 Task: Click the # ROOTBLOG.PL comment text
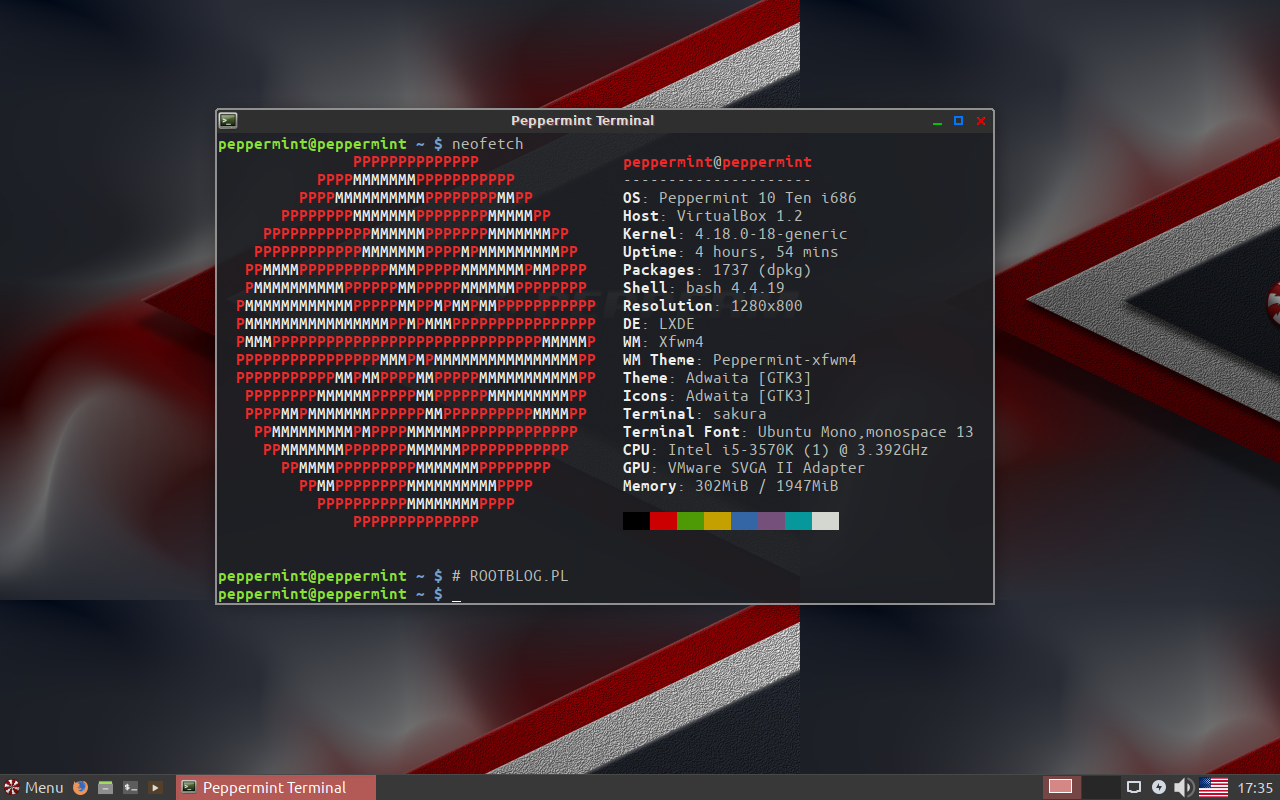point(510,576)
